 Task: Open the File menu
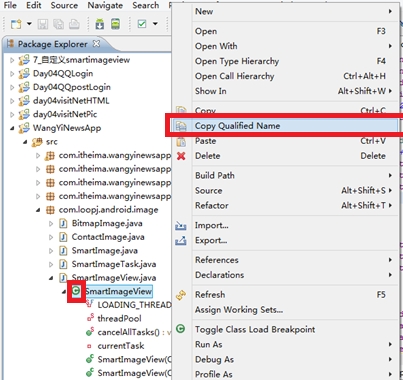10,5
